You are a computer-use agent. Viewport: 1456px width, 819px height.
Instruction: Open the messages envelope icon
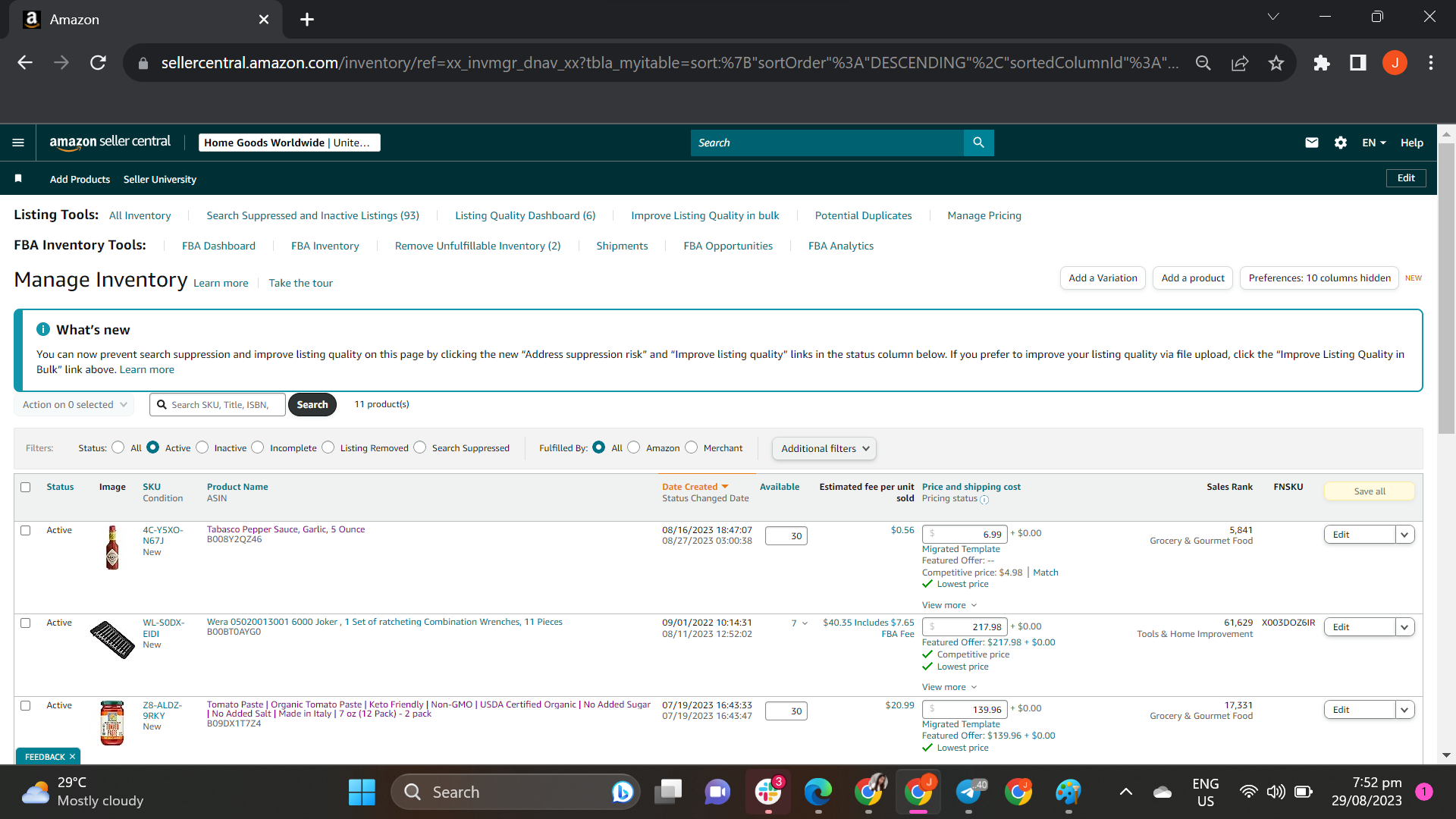point(1311,143)
